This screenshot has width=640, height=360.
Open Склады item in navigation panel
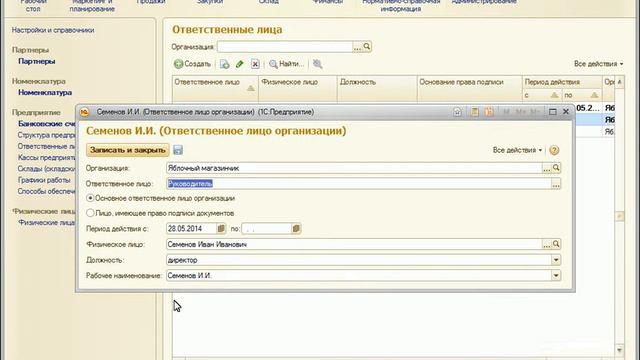tap(47, 169)
